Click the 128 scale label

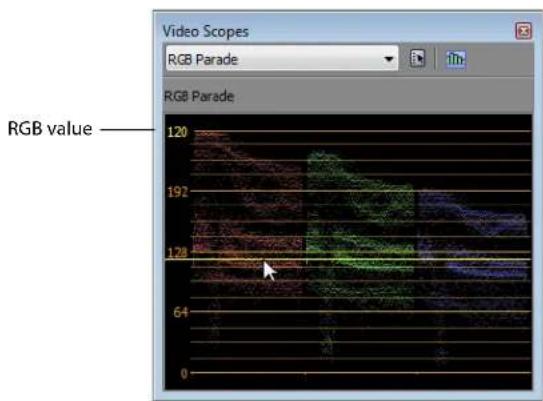click(x=178, y=252)
